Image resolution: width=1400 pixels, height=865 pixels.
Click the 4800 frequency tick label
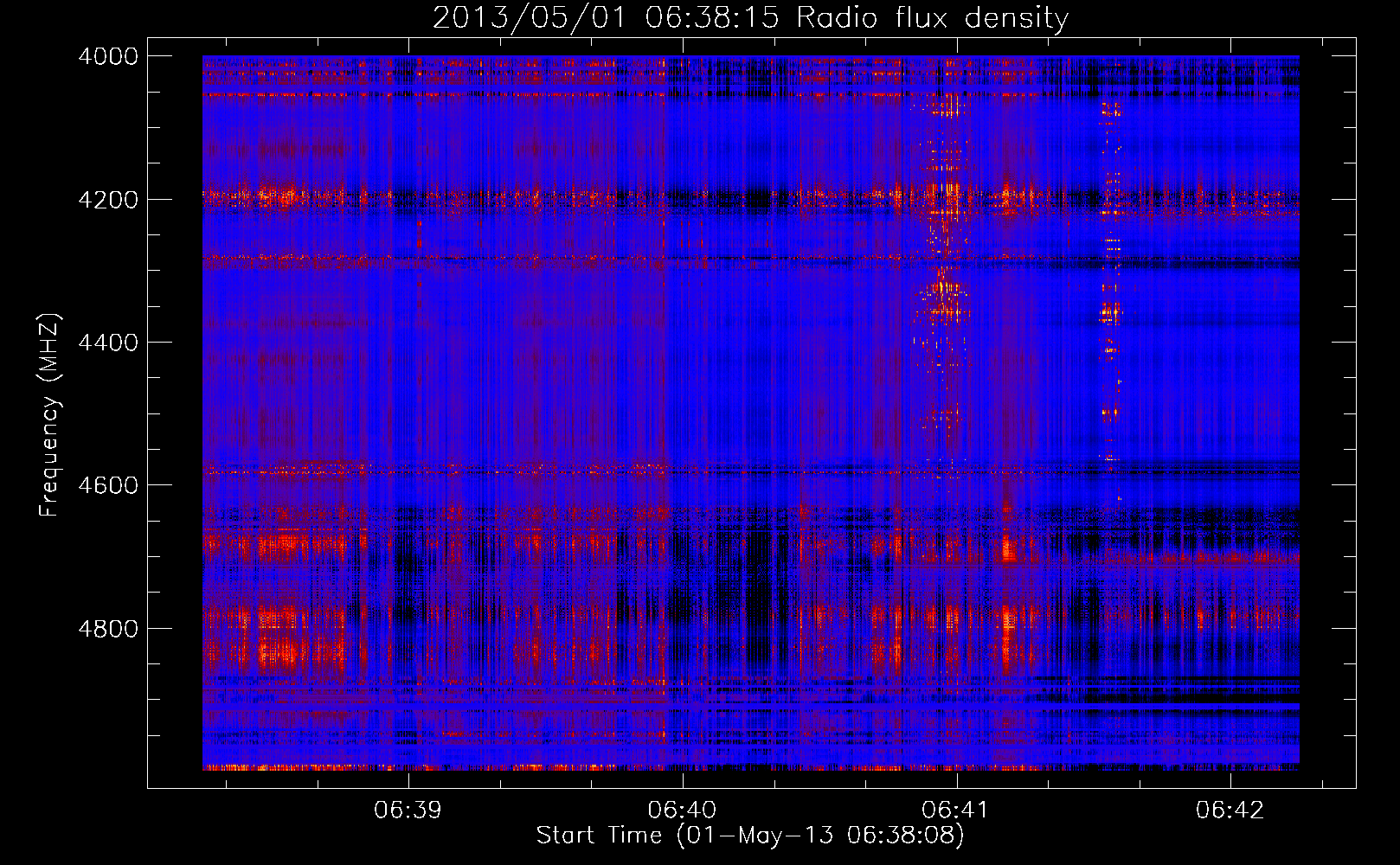pos(108,629)
